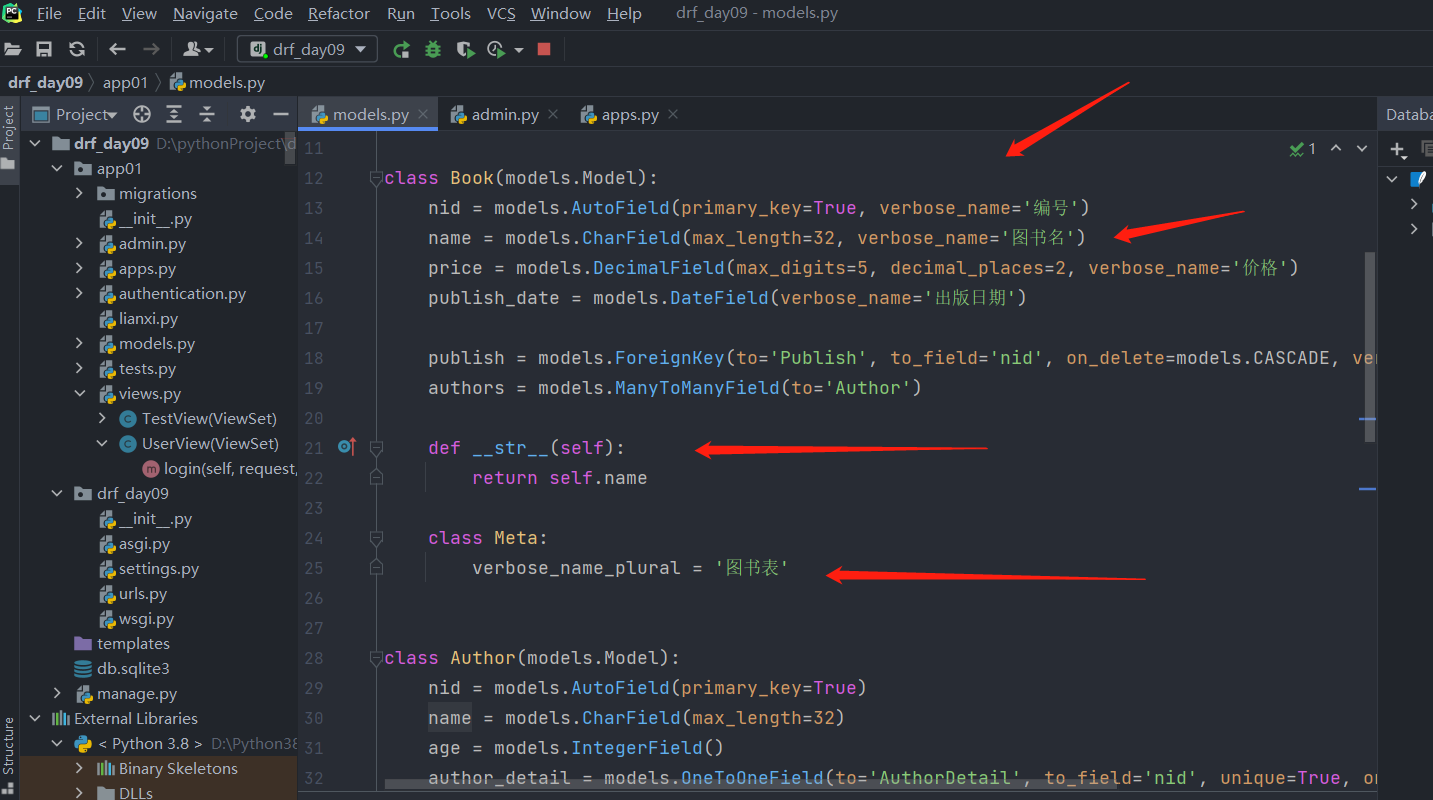
Task: Open the Refactor menu
Action: tap(339, 14)
